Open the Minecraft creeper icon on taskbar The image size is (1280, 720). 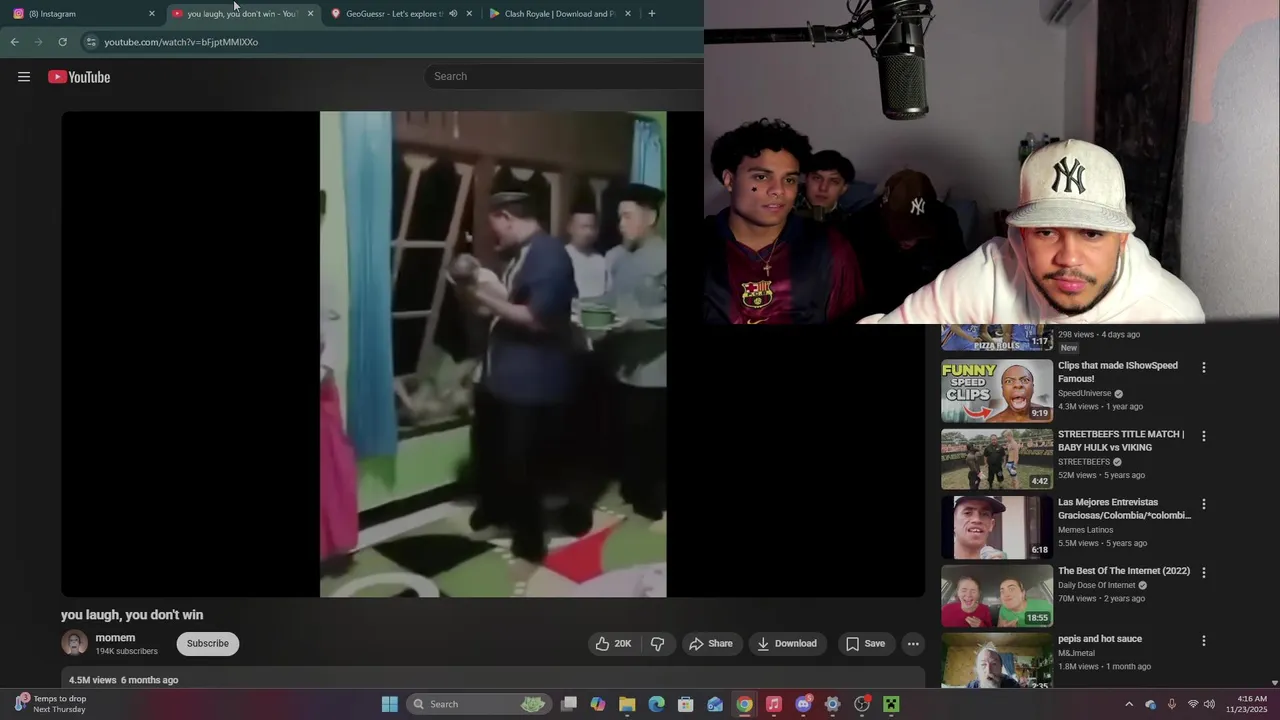click(891, 704)
